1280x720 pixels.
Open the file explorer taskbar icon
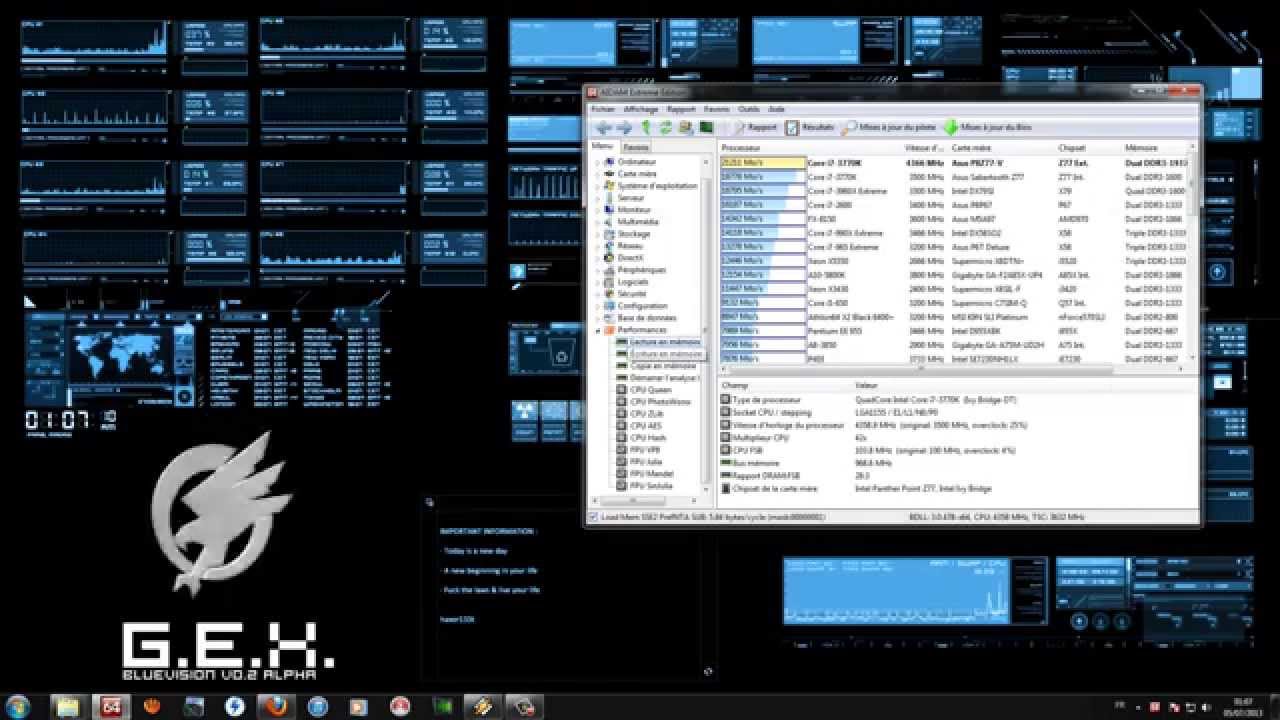[x=66, y=706]
